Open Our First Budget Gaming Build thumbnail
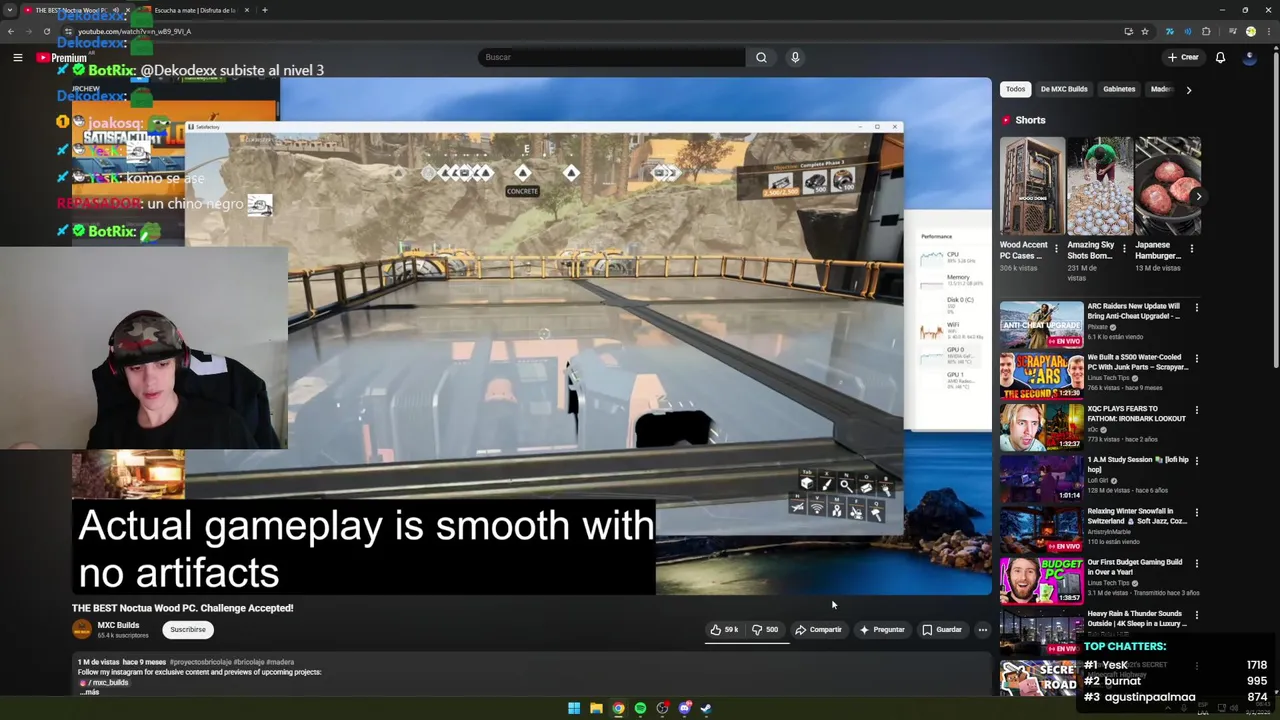This screenshot has height=720, width=1280. pos(1041,580)
